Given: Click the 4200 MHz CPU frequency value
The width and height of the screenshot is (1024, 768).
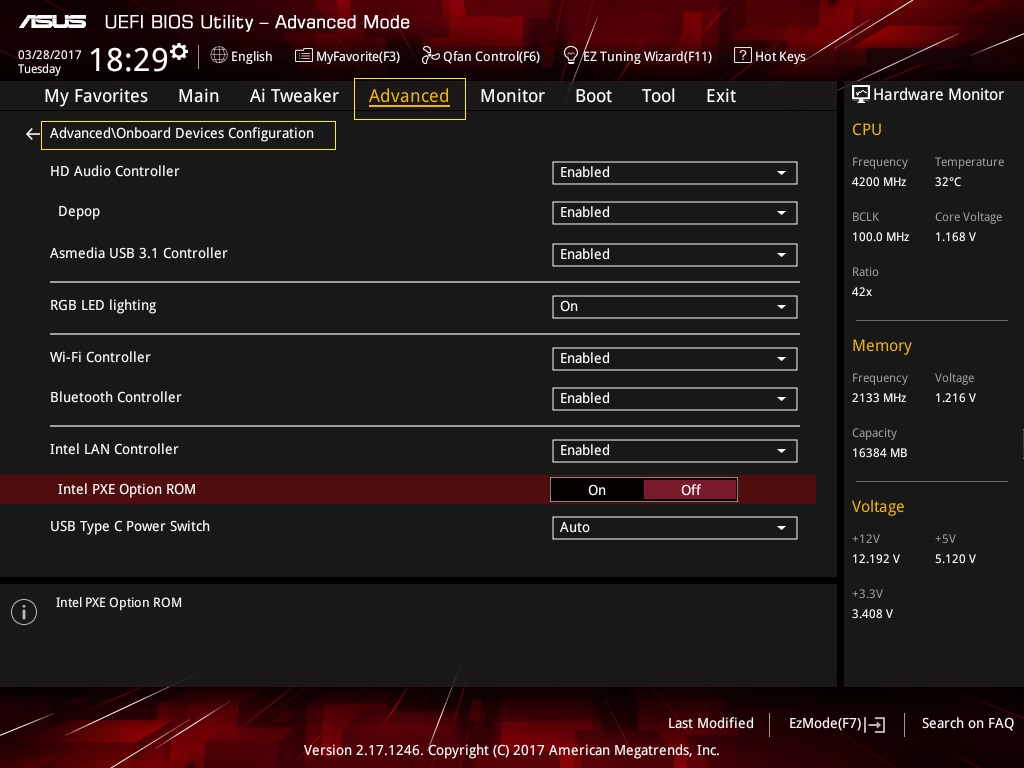Looking at the screenshot, I should pos(879,182).
